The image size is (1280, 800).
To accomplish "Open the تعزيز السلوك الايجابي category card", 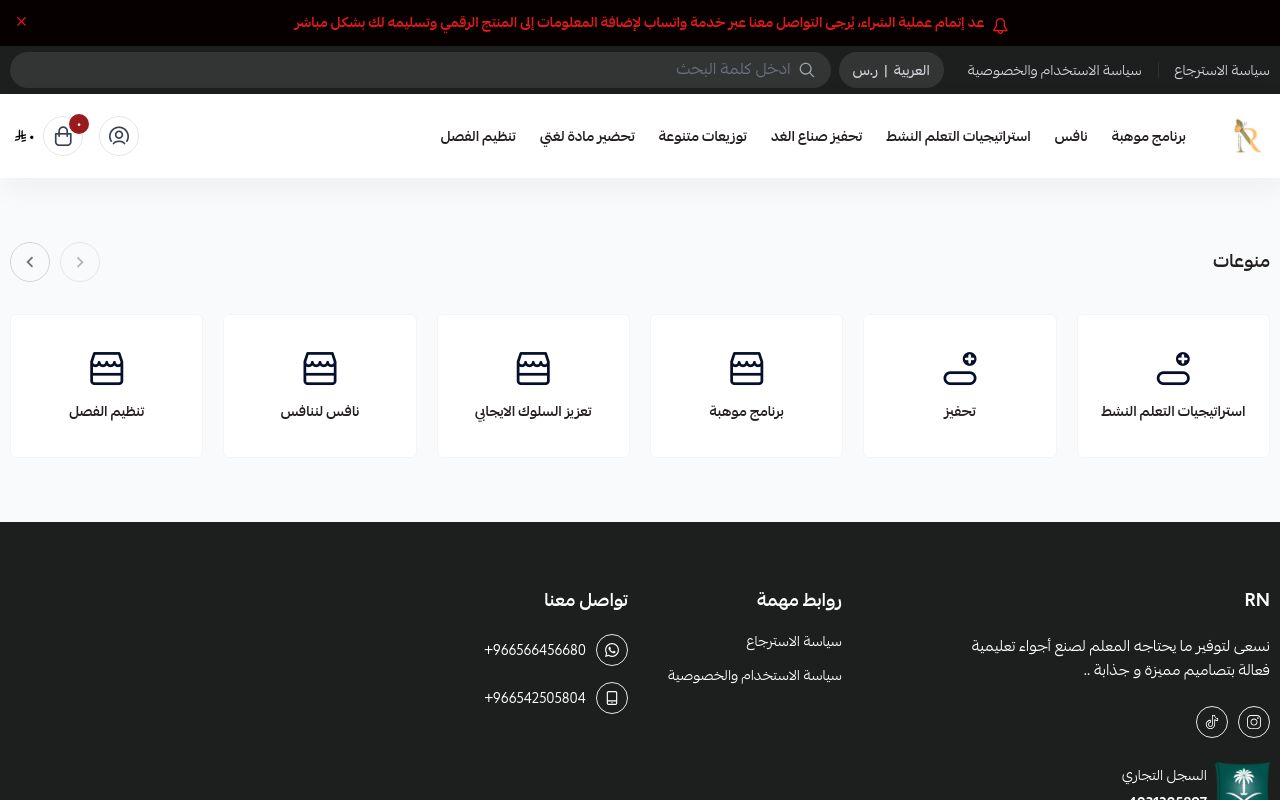I will 533,386.
